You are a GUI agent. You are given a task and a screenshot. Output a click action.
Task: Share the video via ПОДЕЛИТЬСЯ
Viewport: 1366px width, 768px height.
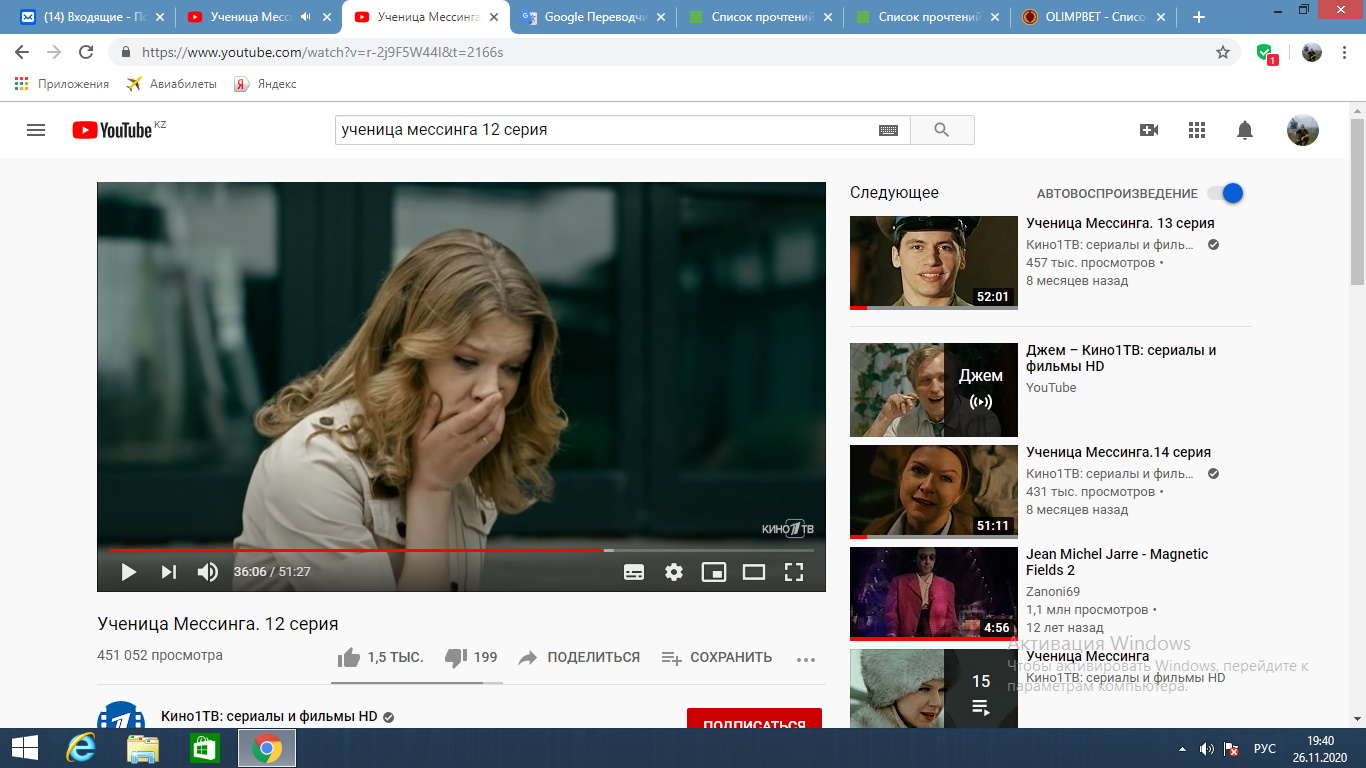click(579, 657)
